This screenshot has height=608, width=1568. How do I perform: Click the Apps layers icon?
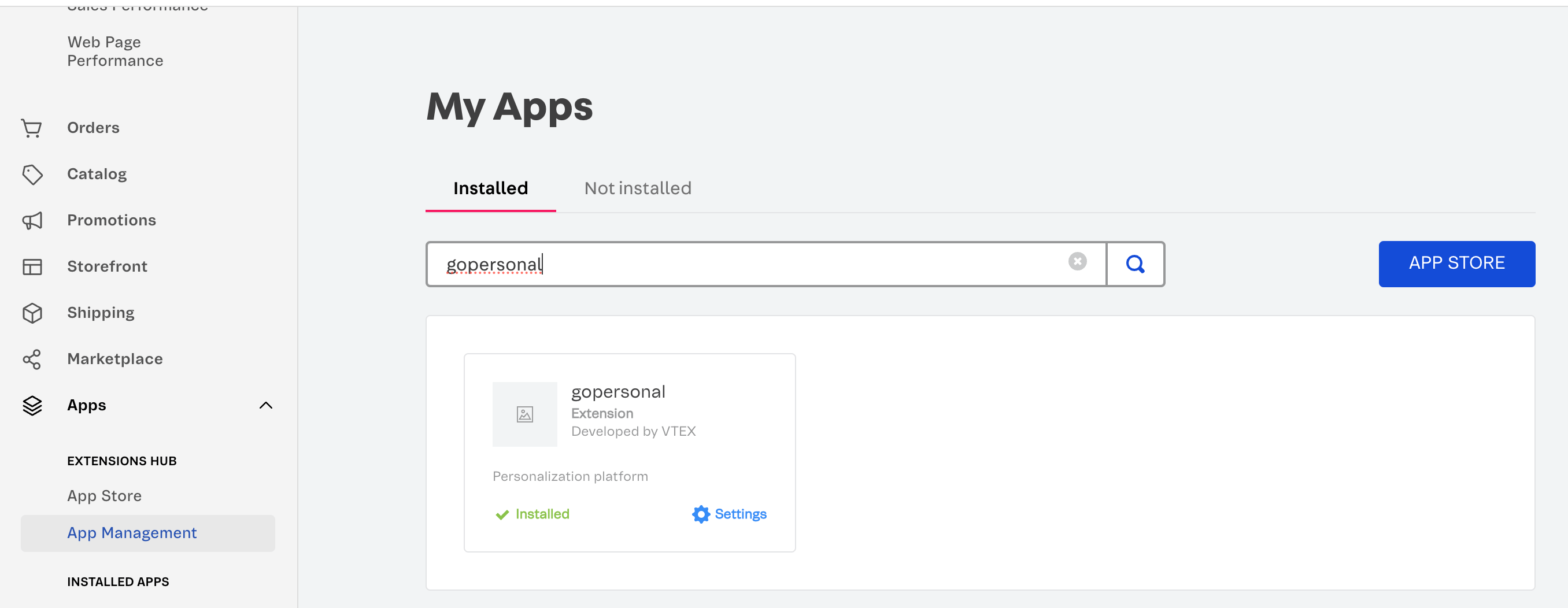32,405
